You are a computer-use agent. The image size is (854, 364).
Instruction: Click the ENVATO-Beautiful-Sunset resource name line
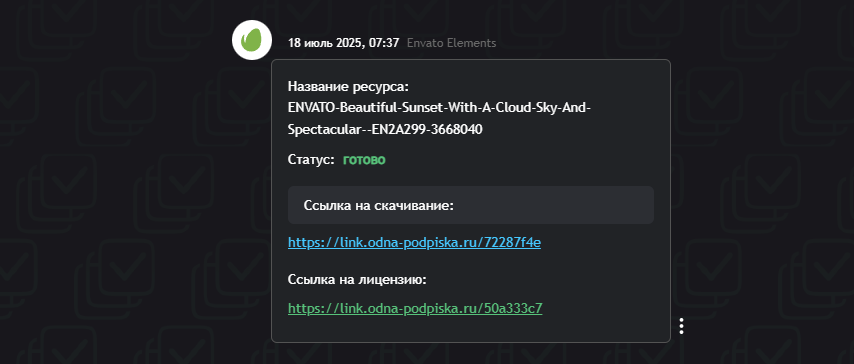(440, 108)
